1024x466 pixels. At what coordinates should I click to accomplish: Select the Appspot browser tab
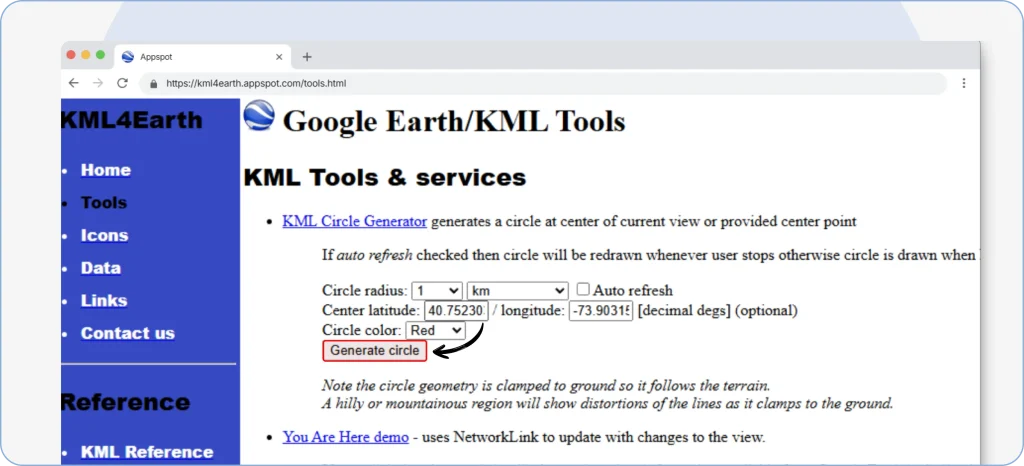tap(202, 57)
